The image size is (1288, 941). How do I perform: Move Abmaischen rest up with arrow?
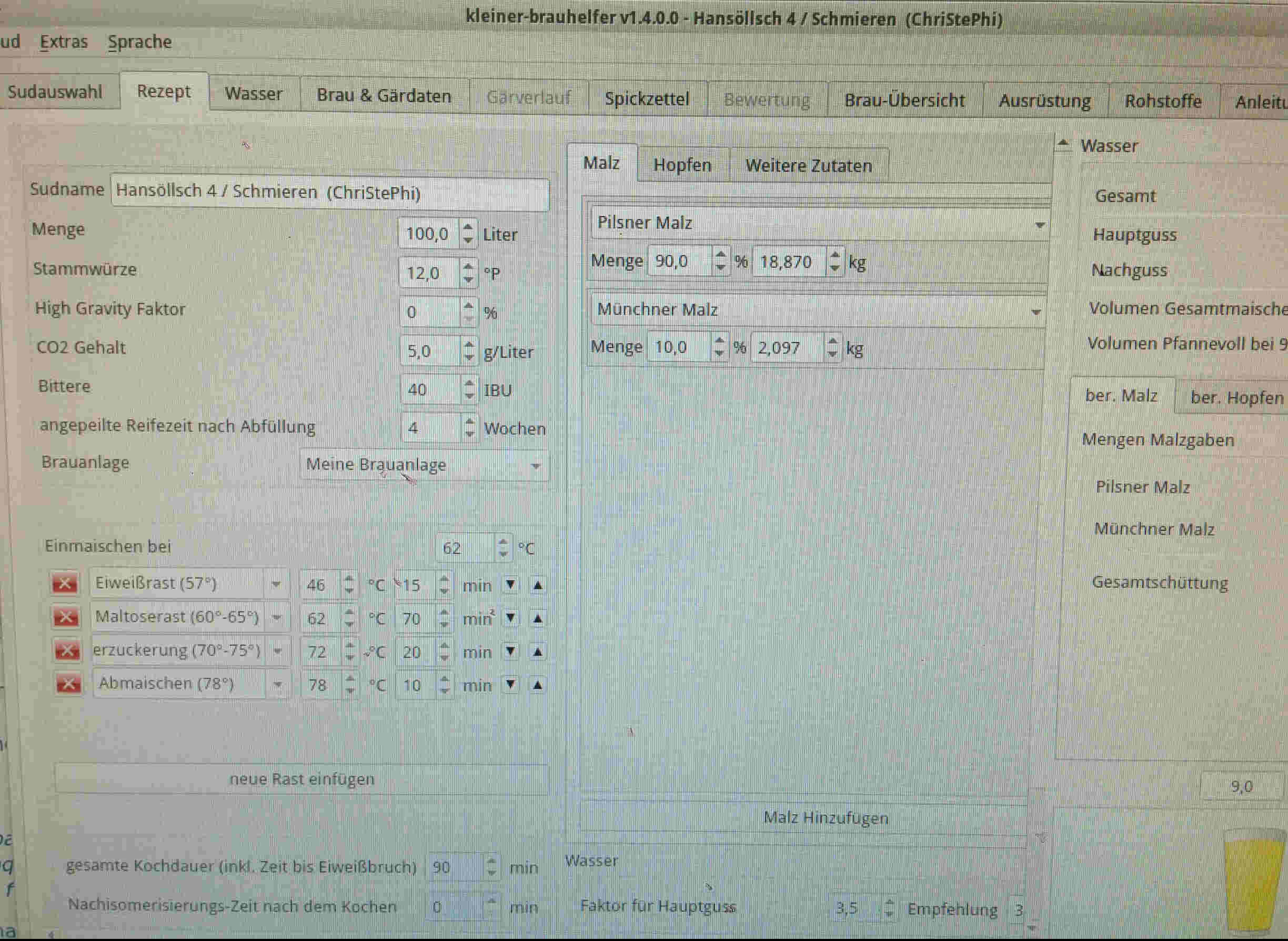coord(537,685)
